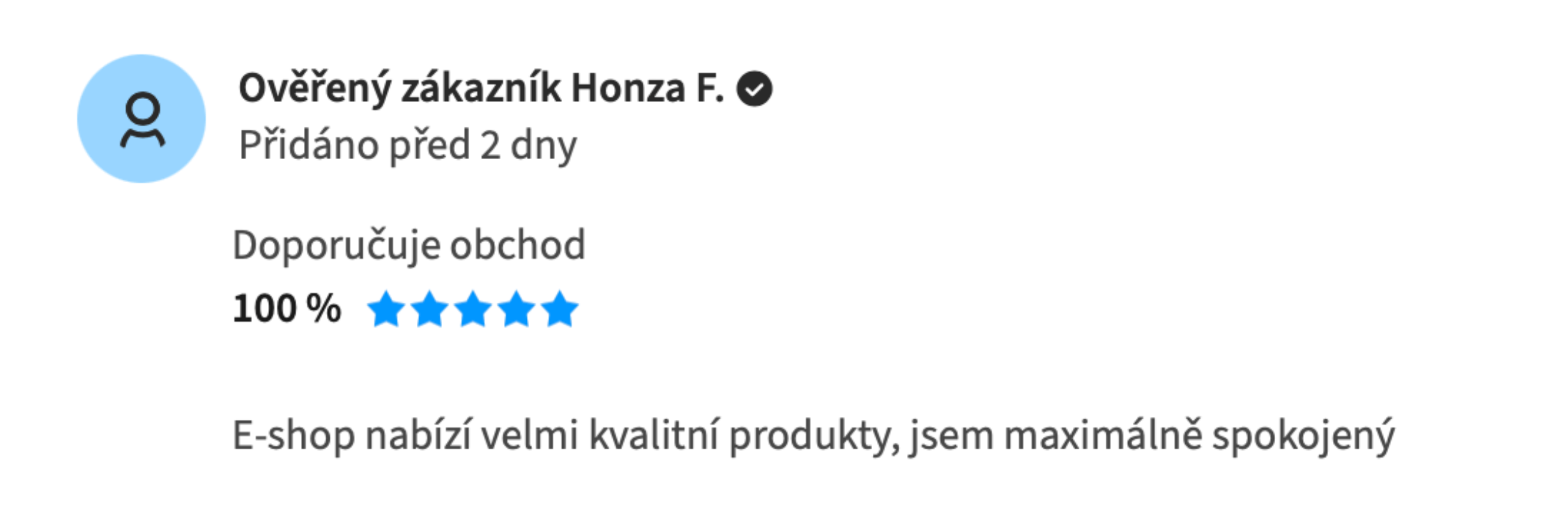1568x519 pixels.
Task: Select the fourth rating star
Action: click(516, 309)
